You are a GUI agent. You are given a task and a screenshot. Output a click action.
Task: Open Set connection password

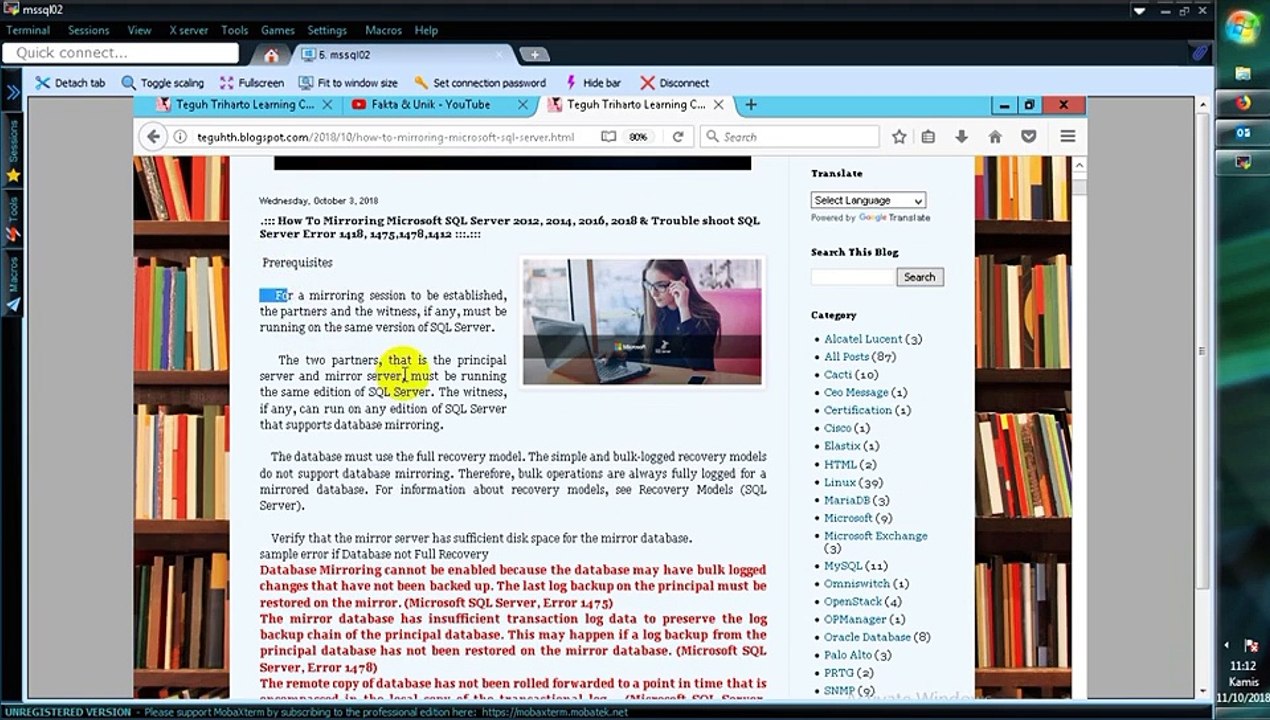(x=480, y=83)
